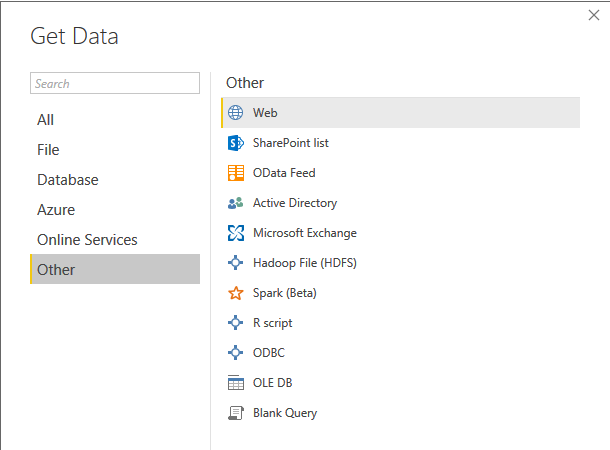
Task: Click the orange OData Feed icon
Action: 236,173
